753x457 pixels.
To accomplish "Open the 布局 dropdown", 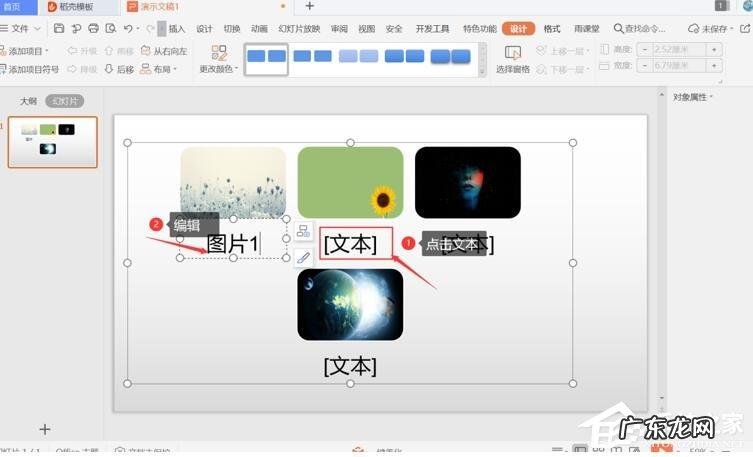I will [159, 69].
